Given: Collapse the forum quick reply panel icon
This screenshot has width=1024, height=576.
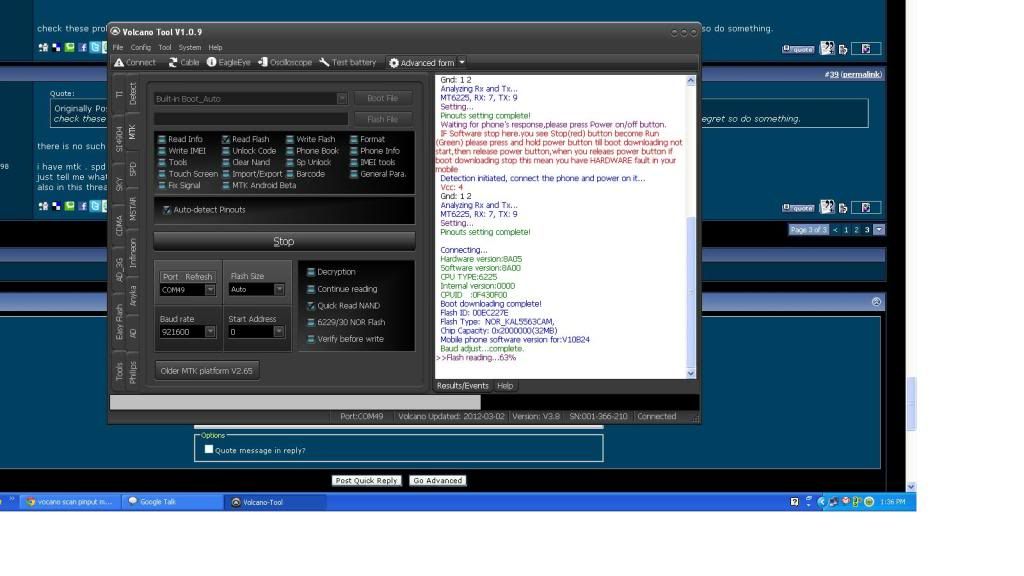Looking at the screenshot, I should click(876, 302).
